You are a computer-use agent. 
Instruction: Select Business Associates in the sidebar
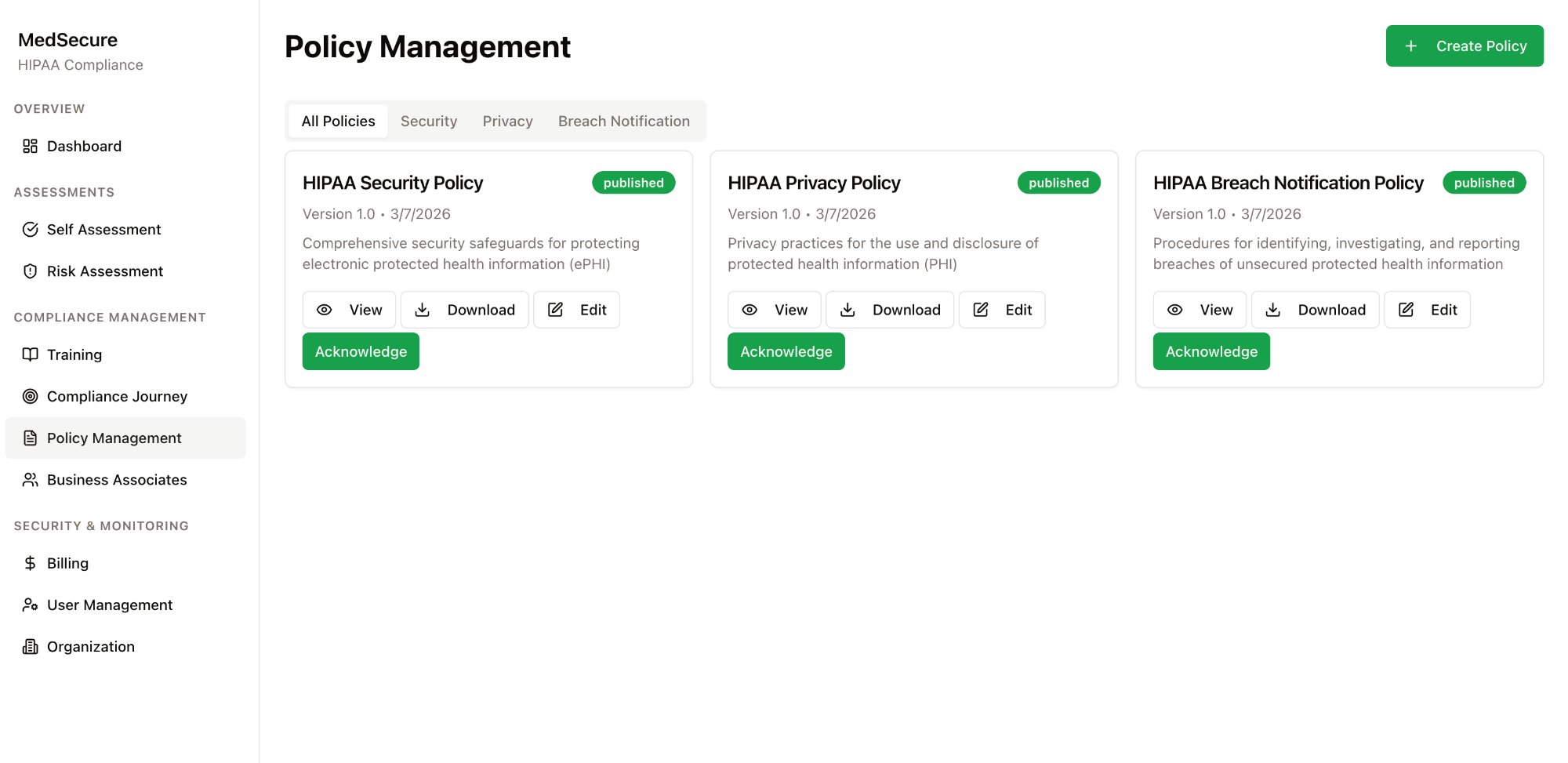click(116, 479)
